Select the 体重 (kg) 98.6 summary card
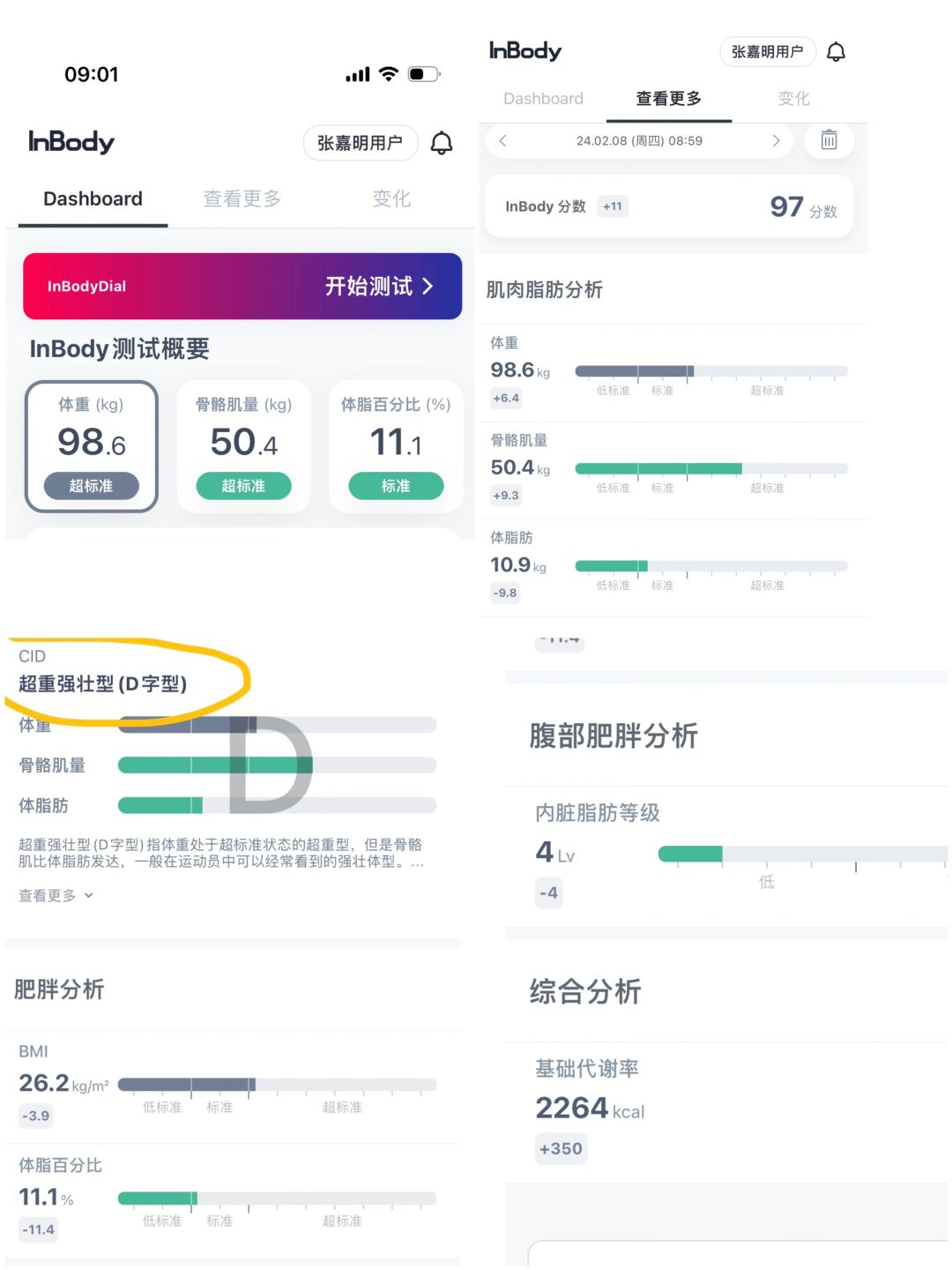This screenshot has width=952, height=1270. click(x=92, y=446)
